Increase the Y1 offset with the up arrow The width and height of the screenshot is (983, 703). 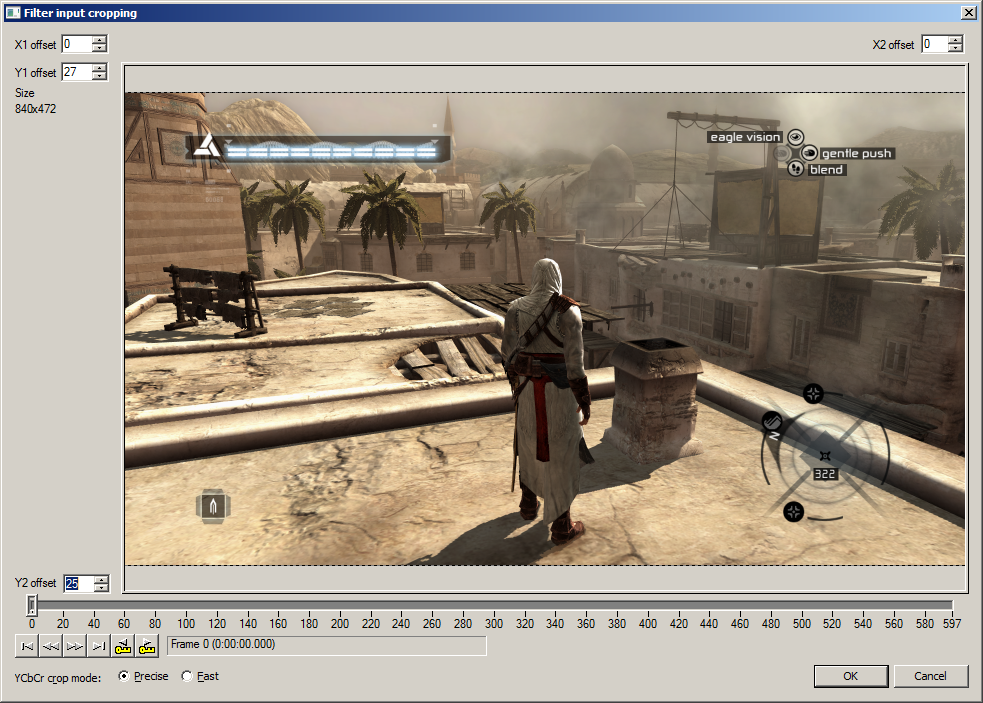(x=100, y=68)
